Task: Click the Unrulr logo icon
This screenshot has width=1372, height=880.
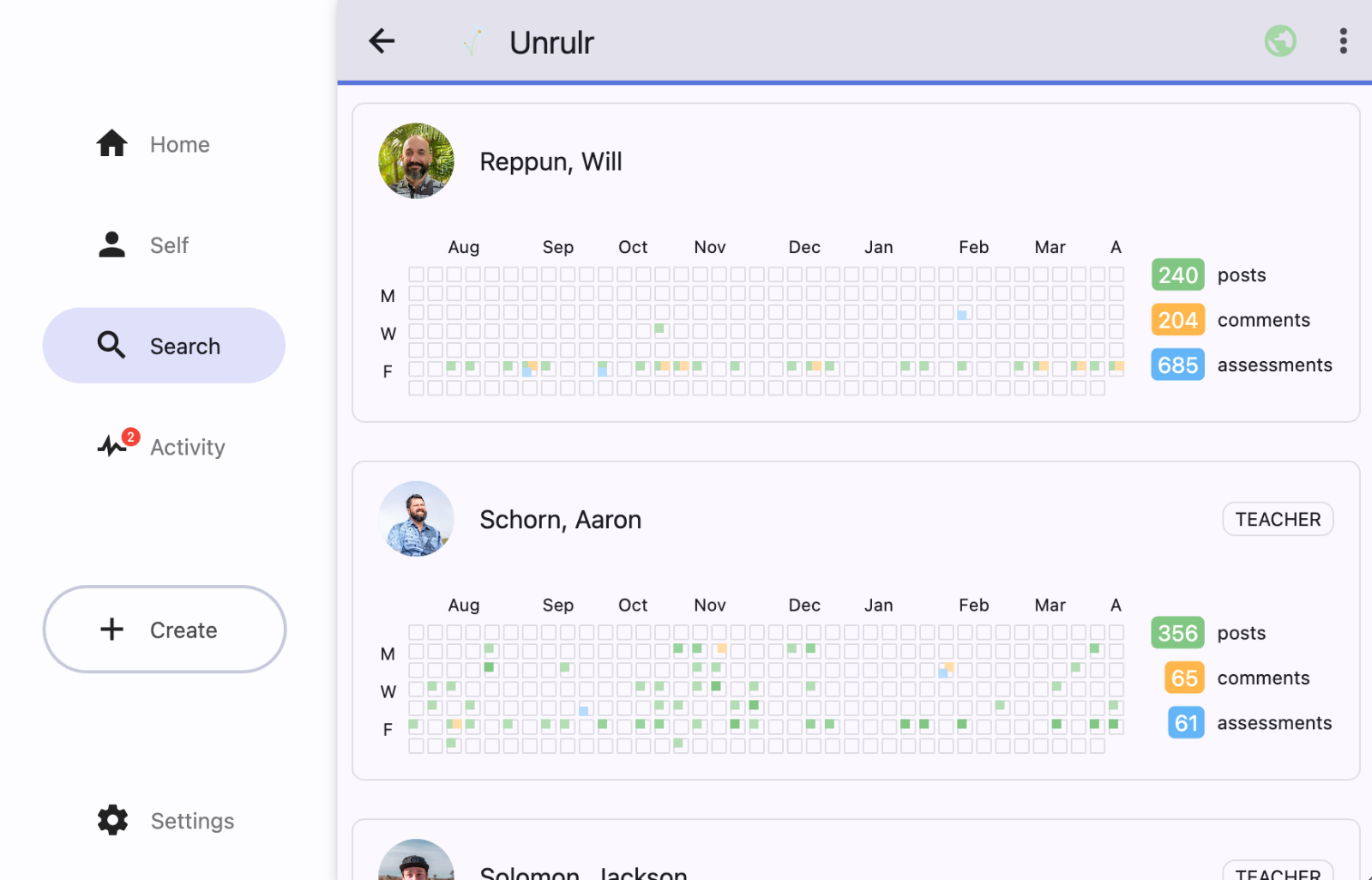Action: (x=472, y=42)
